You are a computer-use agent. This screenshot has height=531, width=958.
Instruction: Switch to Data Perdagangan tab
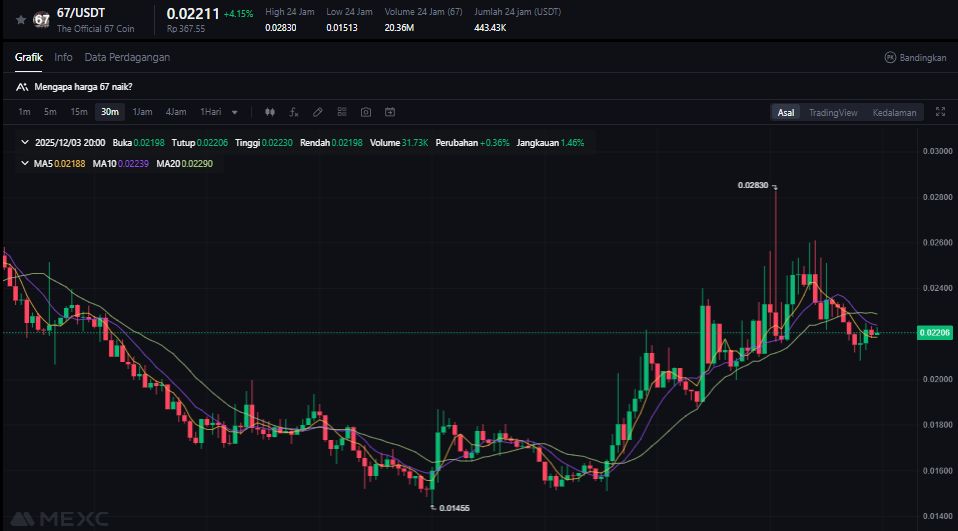point(127,57)
